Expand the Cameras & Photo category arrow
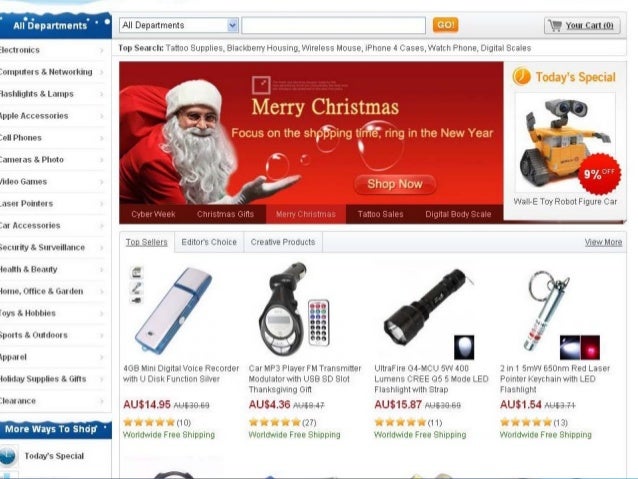638x479 pixels. coord(101,160)
